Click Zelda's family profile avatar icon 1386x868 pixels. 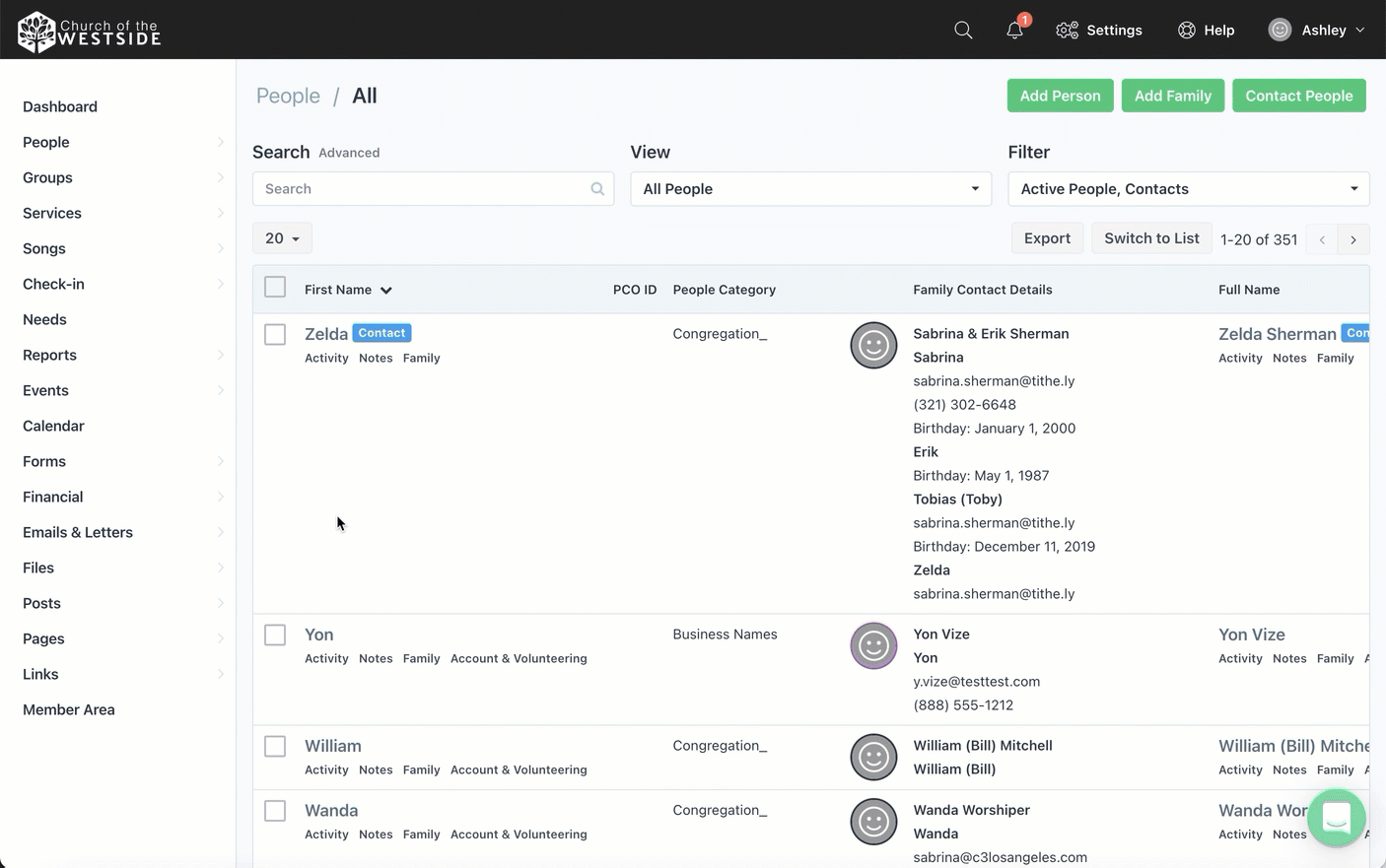tap(873, 346)
